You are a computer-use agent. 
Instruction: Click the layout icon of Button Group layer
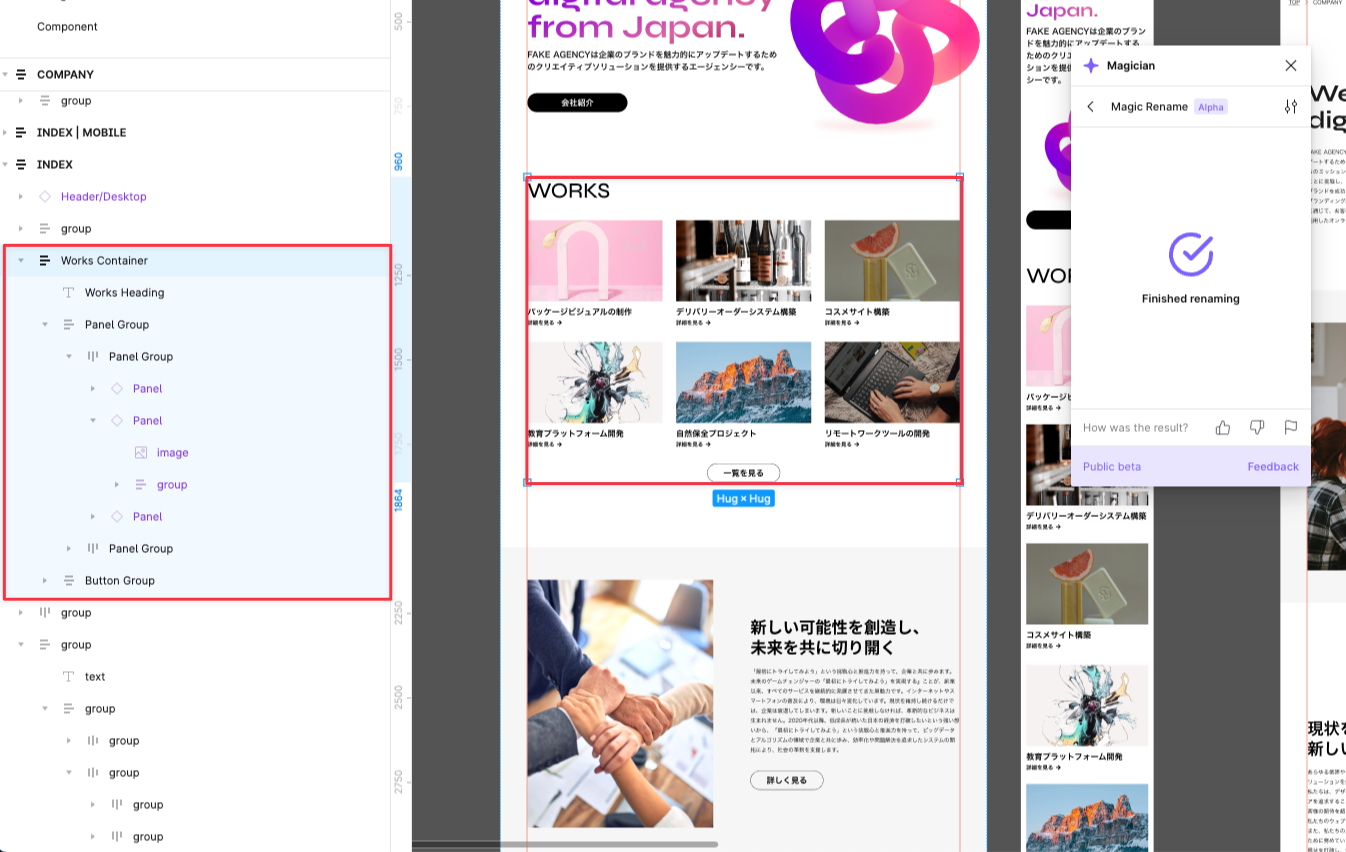(x=69, y=580)
